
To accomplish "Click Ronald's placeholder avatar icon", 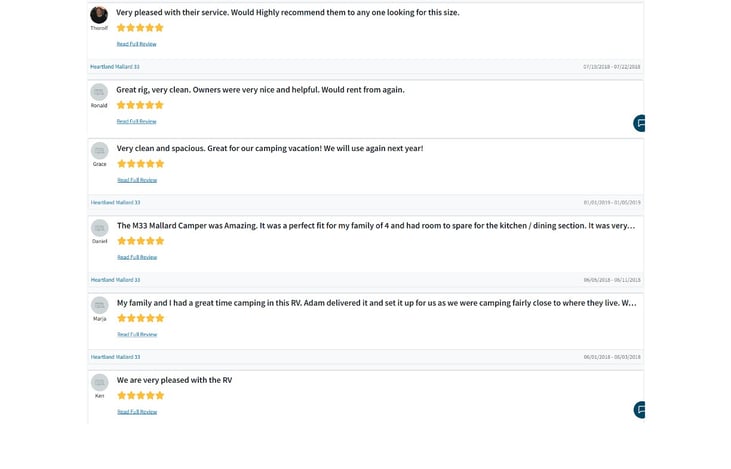I will tap(99, 92).
